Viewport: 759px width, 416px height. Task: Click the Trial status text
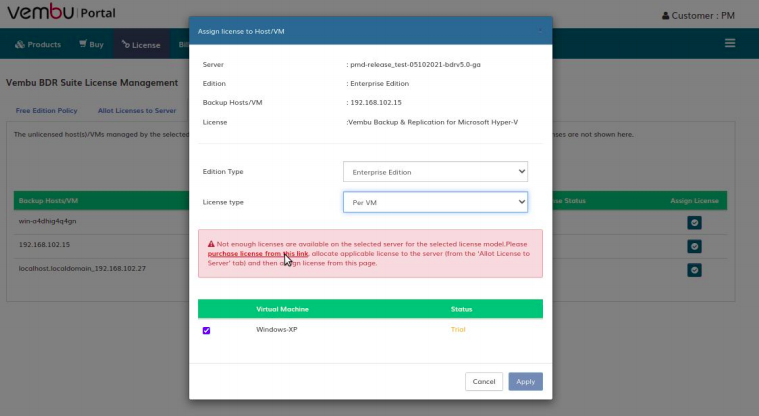click(x=458, y=329)
